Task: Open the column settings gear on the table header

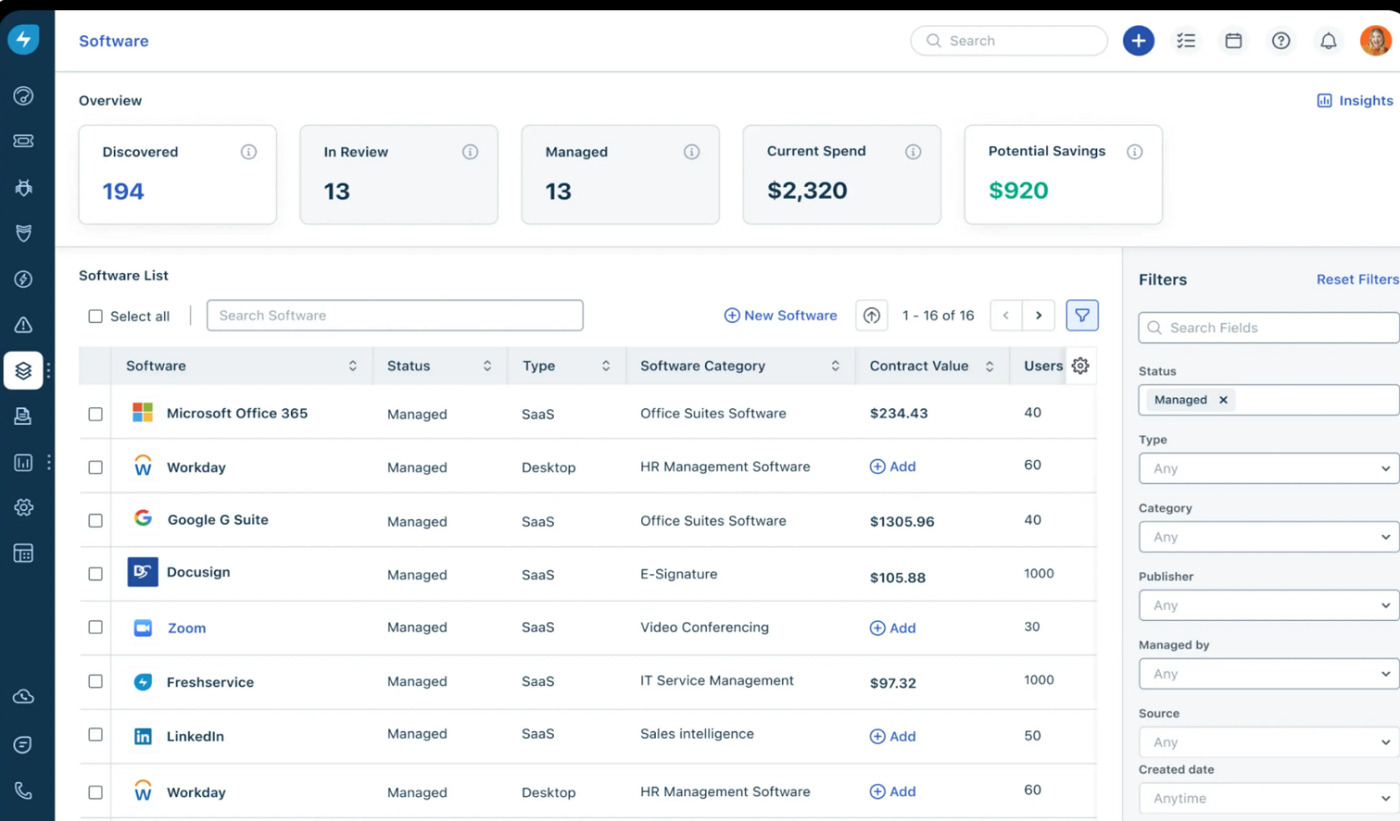Action: [x=1080, y=366]
